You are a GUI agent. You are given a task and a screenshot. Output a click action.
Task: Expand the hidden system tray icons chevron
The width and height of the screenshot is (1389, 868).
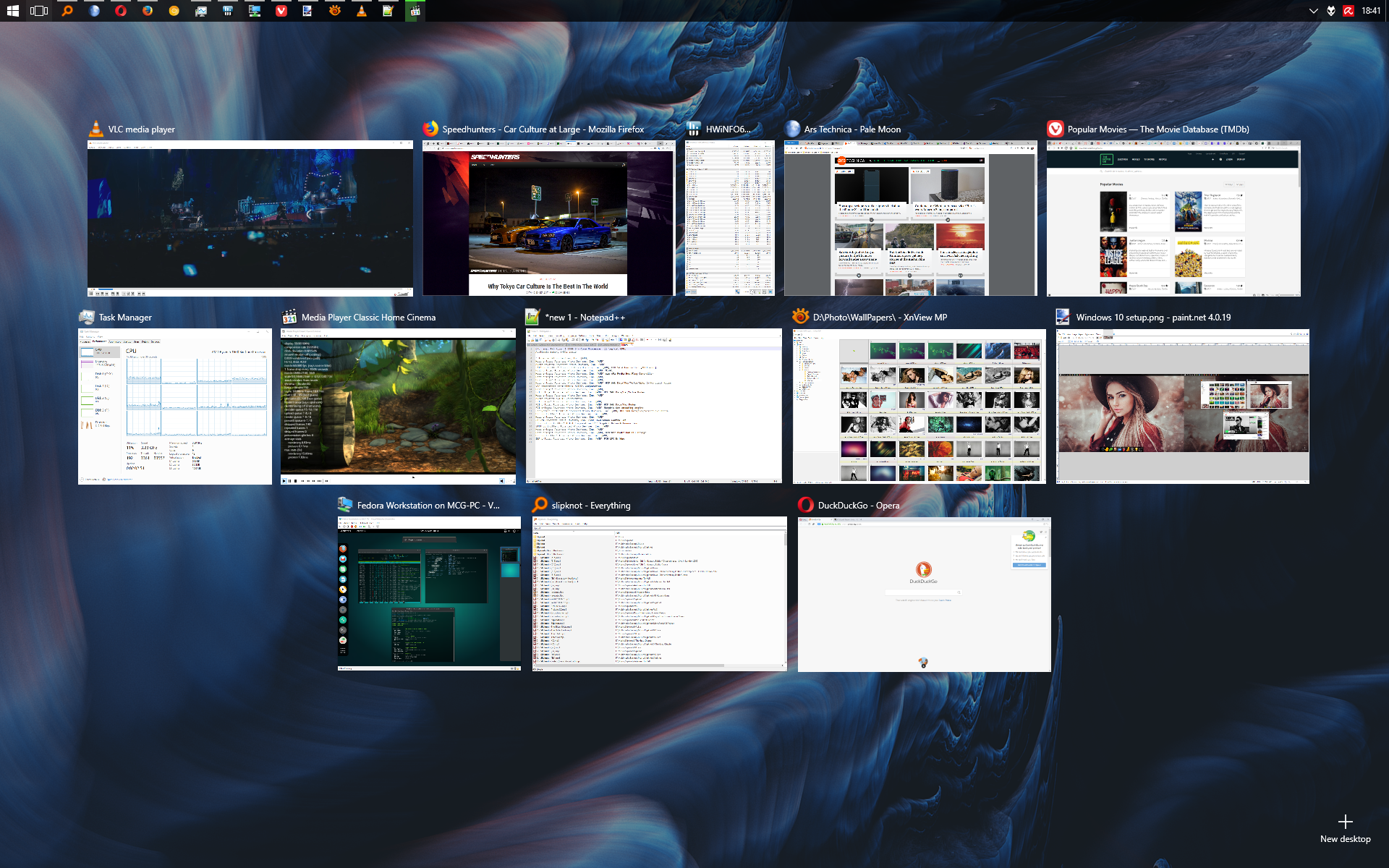(x=1313, y=11)
